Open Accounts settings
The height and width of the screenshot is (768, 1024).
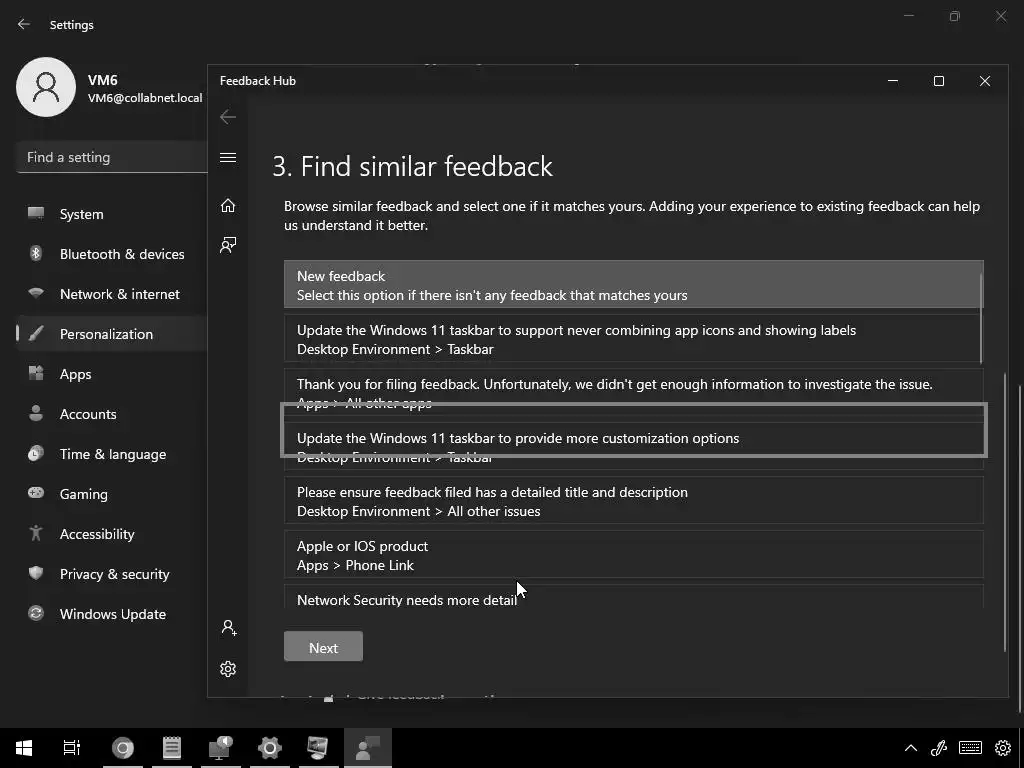[x=112, y=414]
